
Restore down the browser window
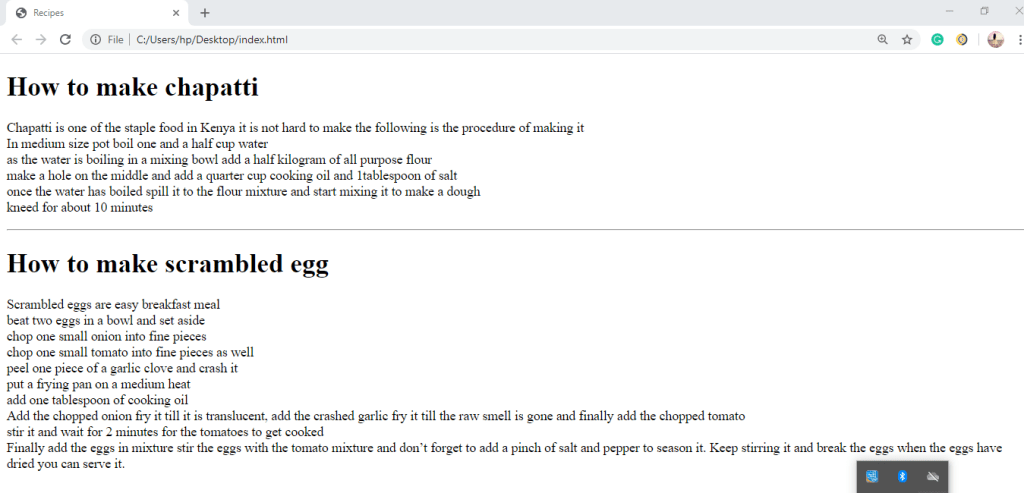pos(984,11)
